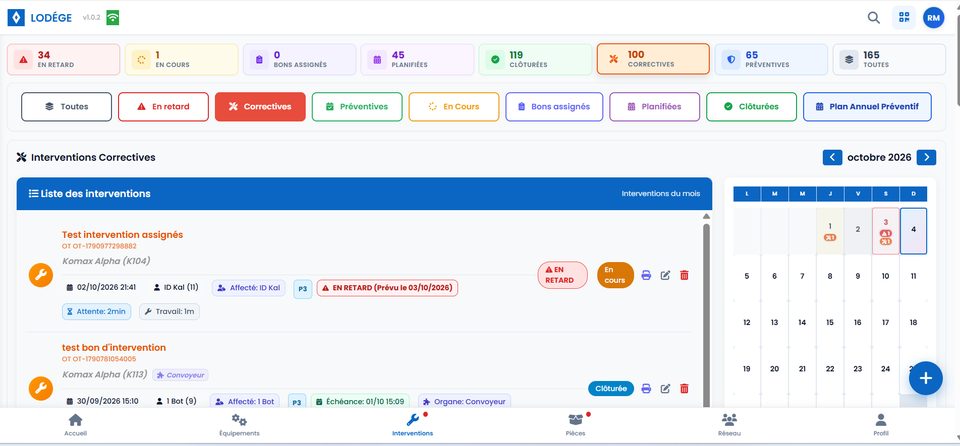The width and height of the screenshot is (960, 446).
Task: Select the Bons assignés filter tab
Action: click(x=554, y=107)
